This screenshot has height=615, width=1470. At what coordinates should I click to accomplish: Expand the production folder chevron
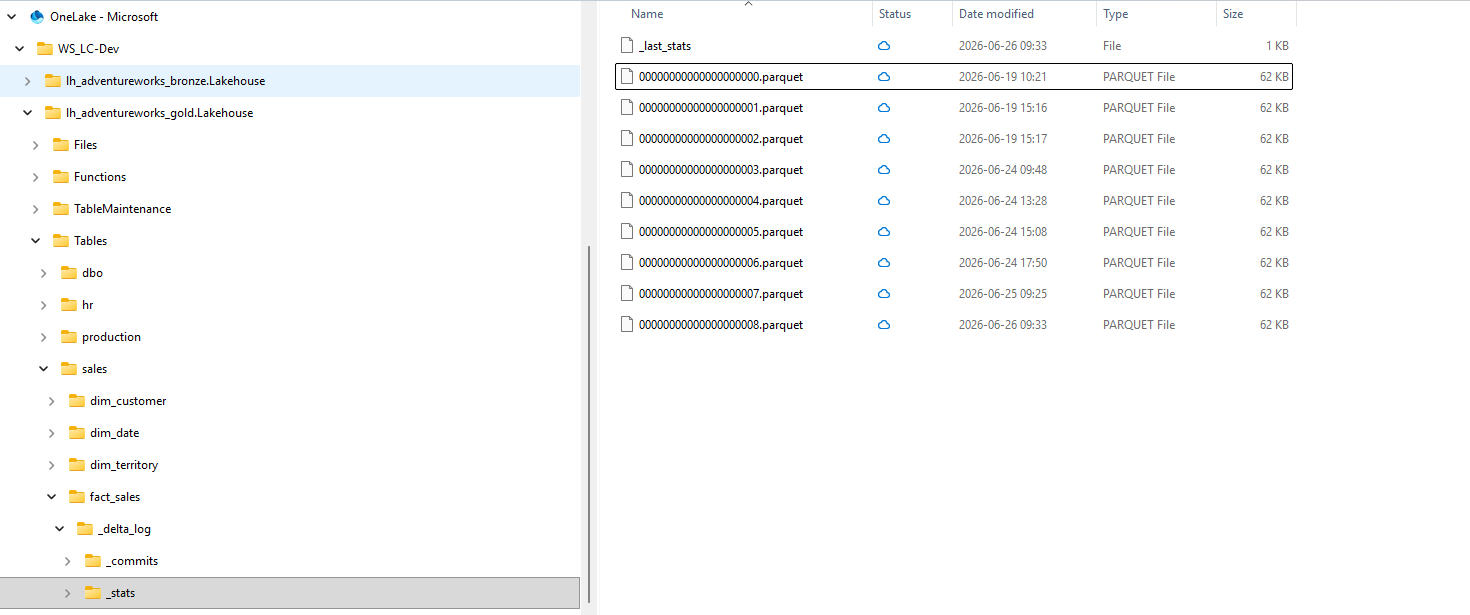pos(44,337)
